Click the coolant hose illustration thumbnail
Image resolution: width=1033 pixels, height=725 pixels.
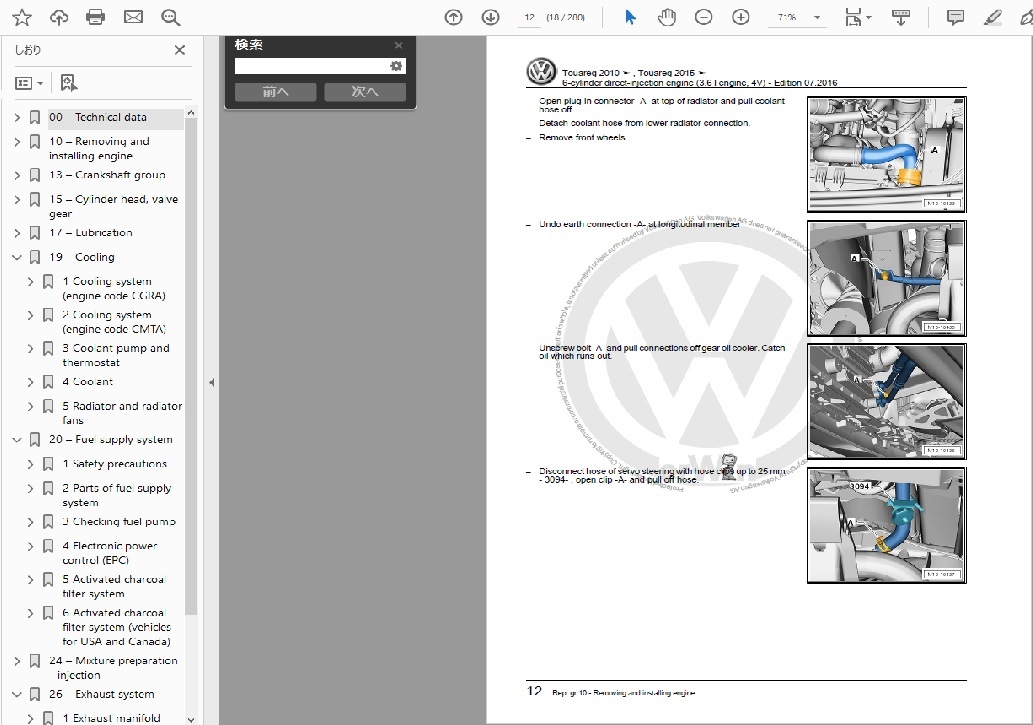887,155
